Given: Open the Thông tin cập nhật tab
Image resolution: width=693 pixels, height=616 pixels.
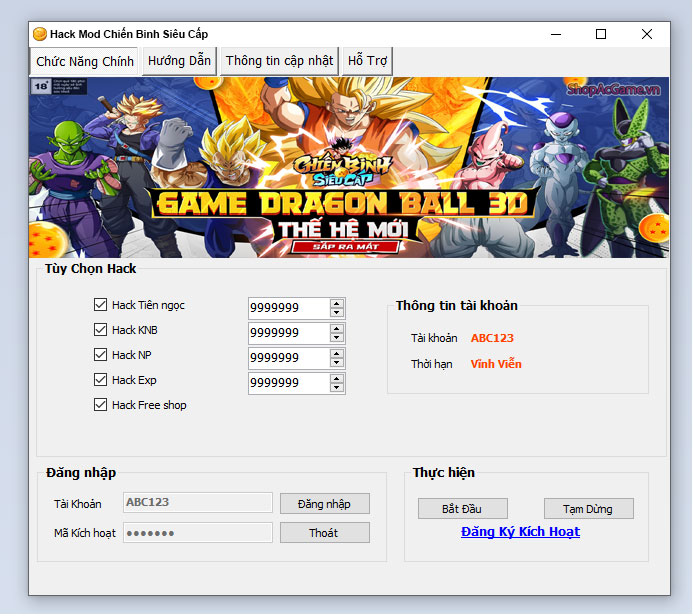Looking at the screenshot, I should tap(279, 61).
